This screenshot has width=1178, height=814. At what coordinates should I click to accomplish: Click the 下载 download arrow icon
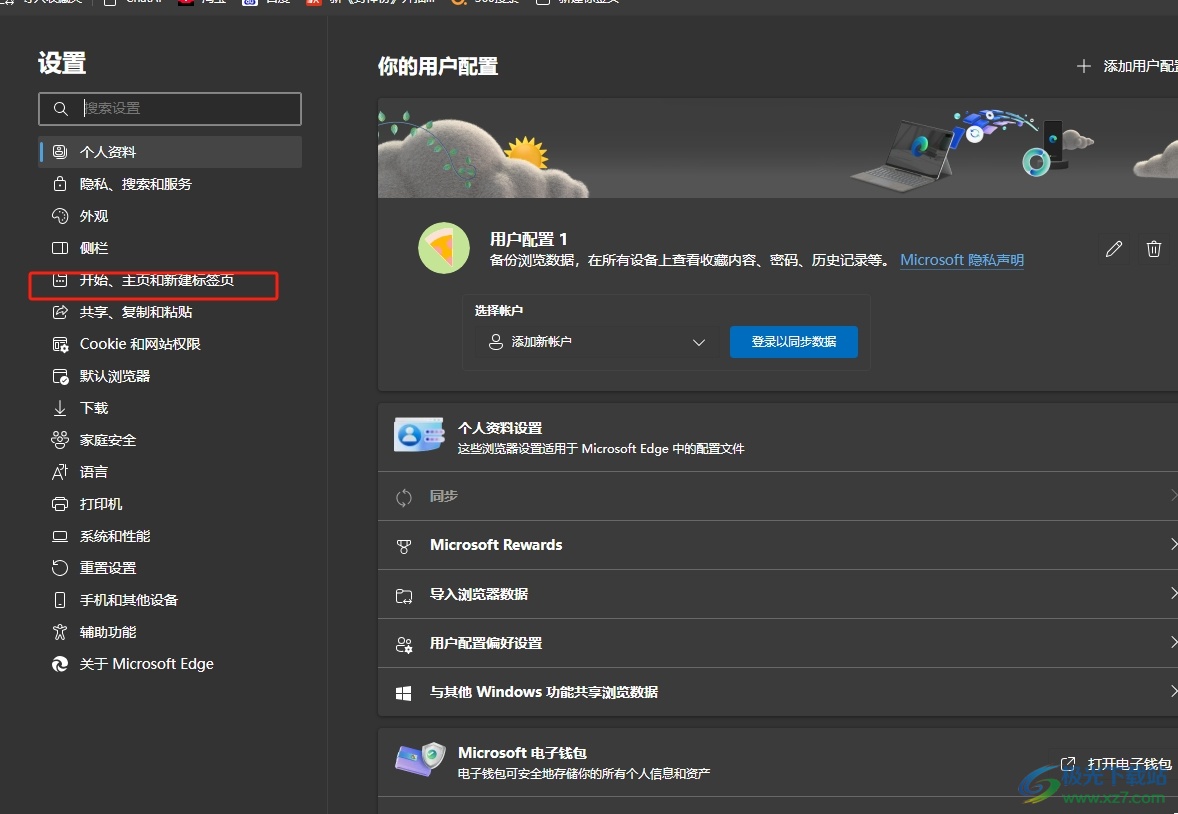60,408
